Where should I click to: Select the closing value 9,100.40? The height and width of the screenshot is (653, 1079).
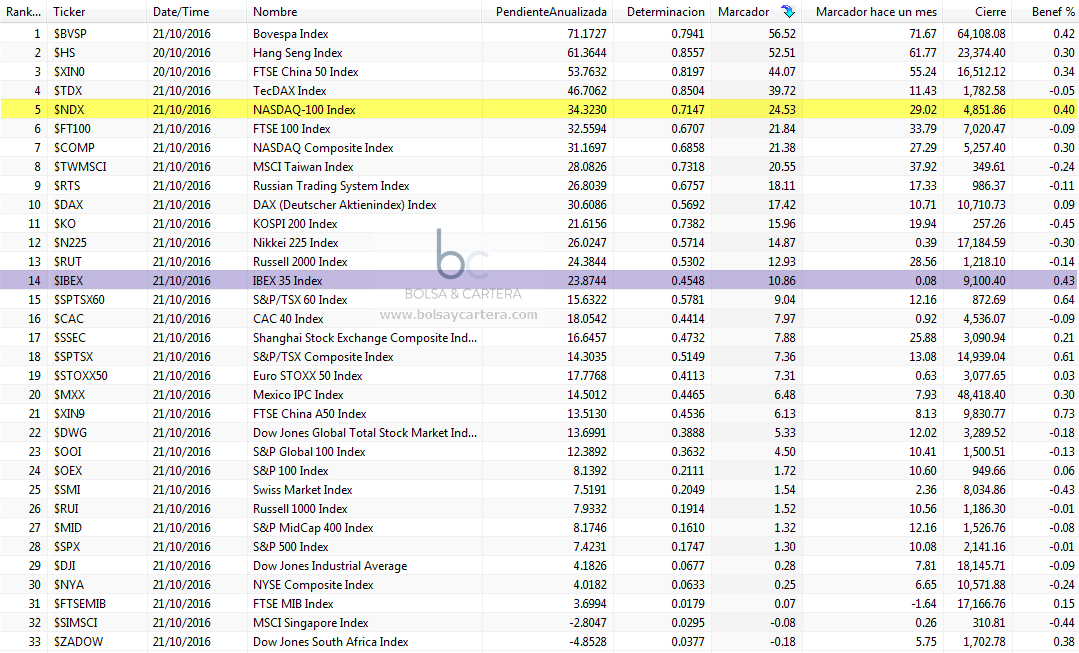(x=984, y=281)
